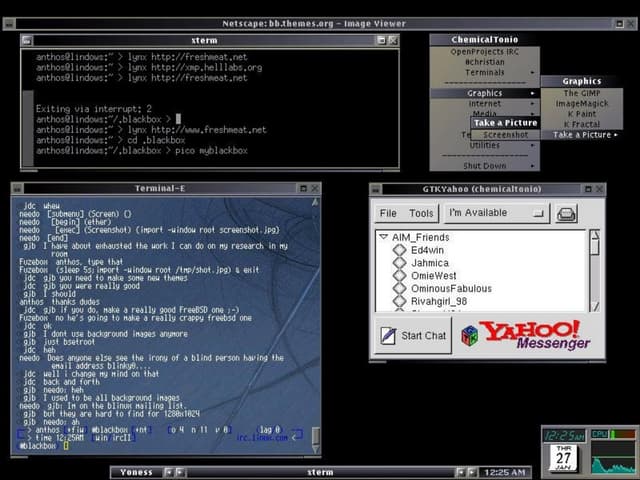Select ImageMagick from Graphics submenu

[x=580, y=103]
